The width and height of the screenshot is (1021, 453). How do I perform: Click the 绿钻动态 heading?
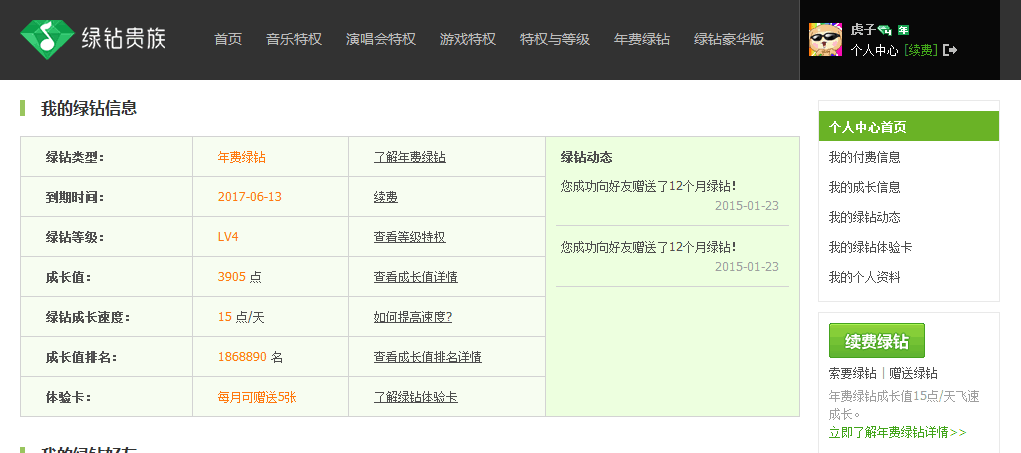pyautogui.click(x=586, y=157)
